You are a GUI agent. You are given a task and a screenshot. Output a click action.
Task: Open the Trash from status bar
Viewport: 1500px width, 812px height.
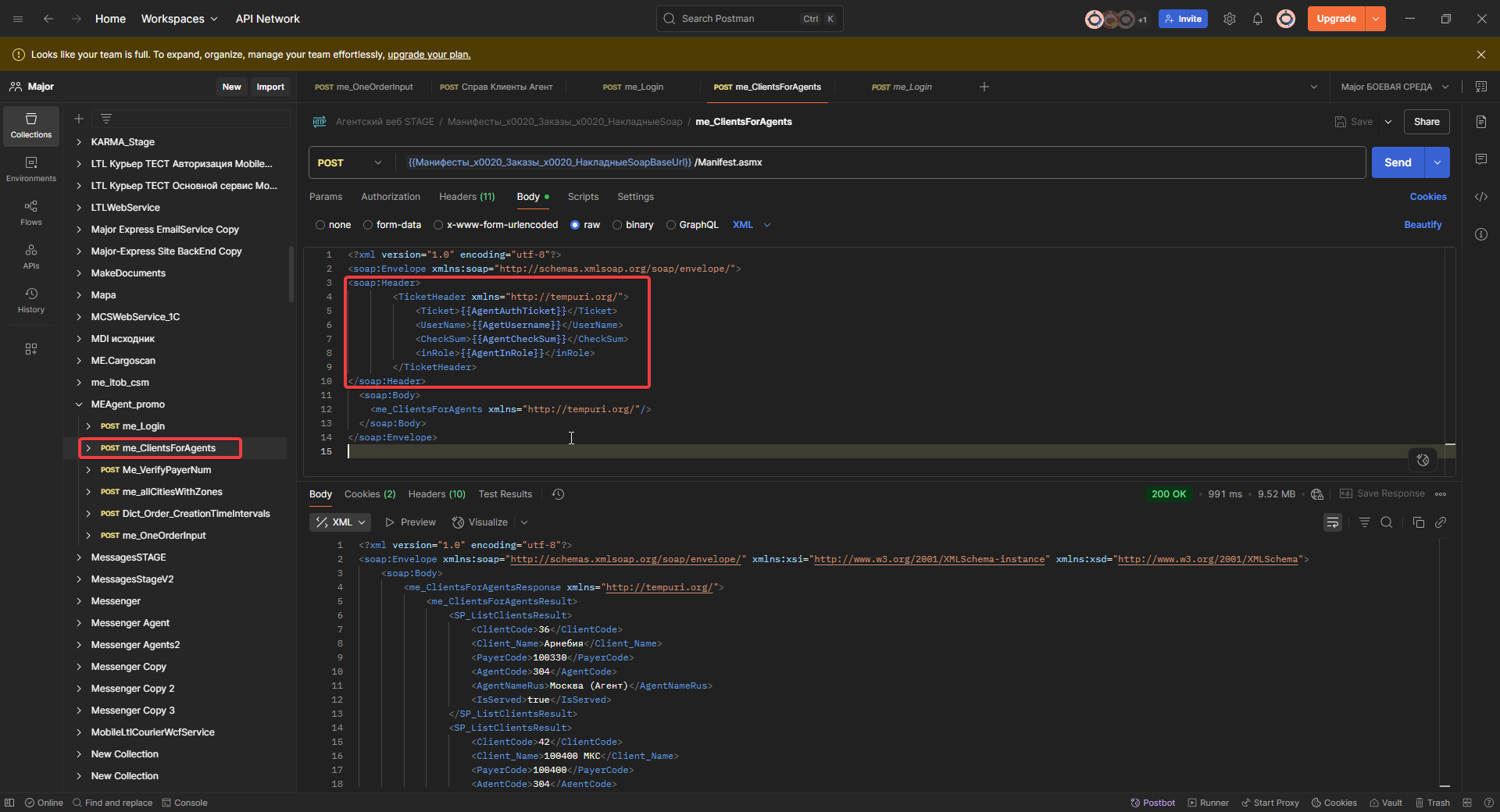[1433, 803]
